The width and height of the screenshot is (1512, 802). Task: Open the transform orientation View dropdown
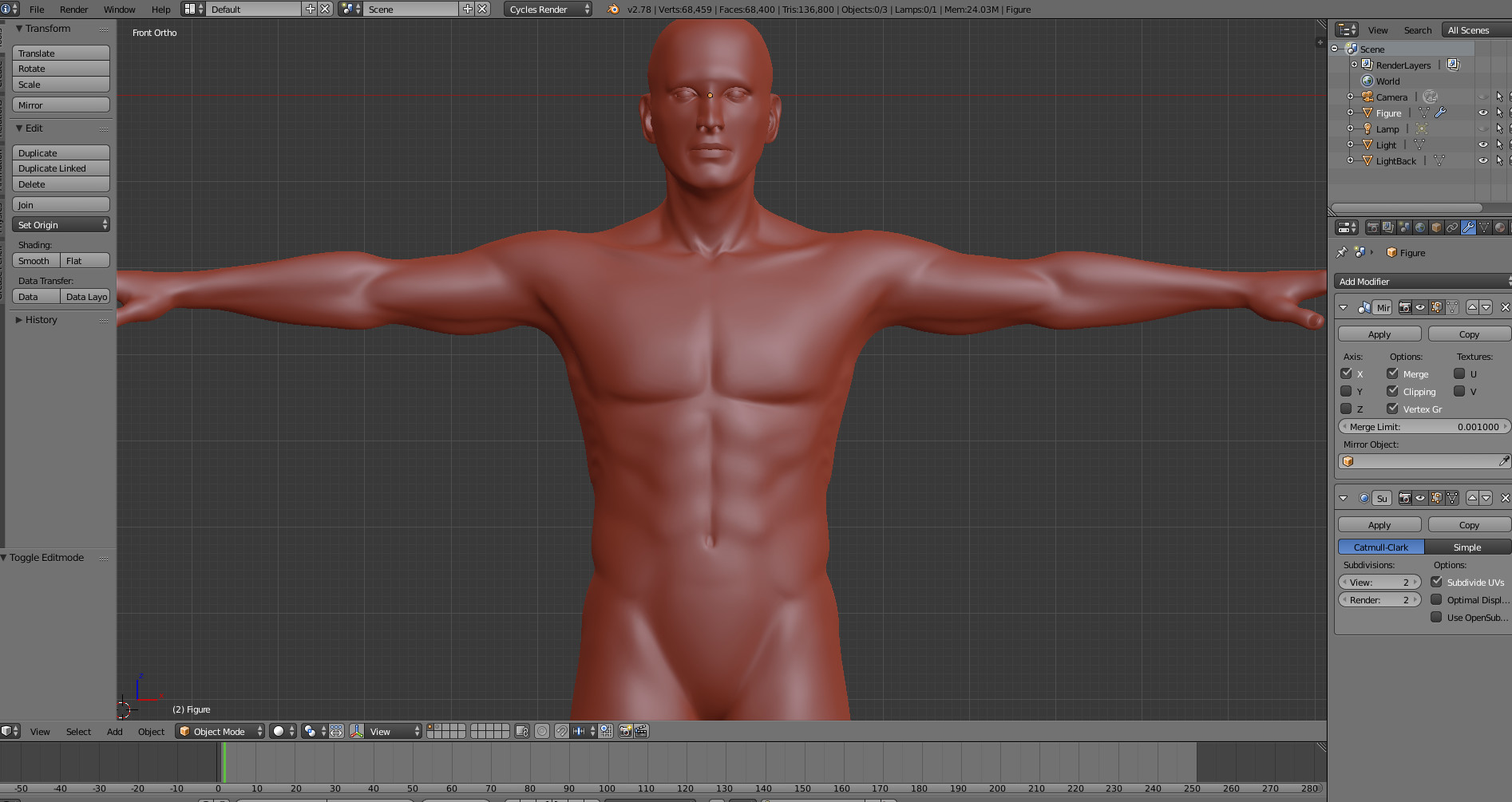point(394,731)
